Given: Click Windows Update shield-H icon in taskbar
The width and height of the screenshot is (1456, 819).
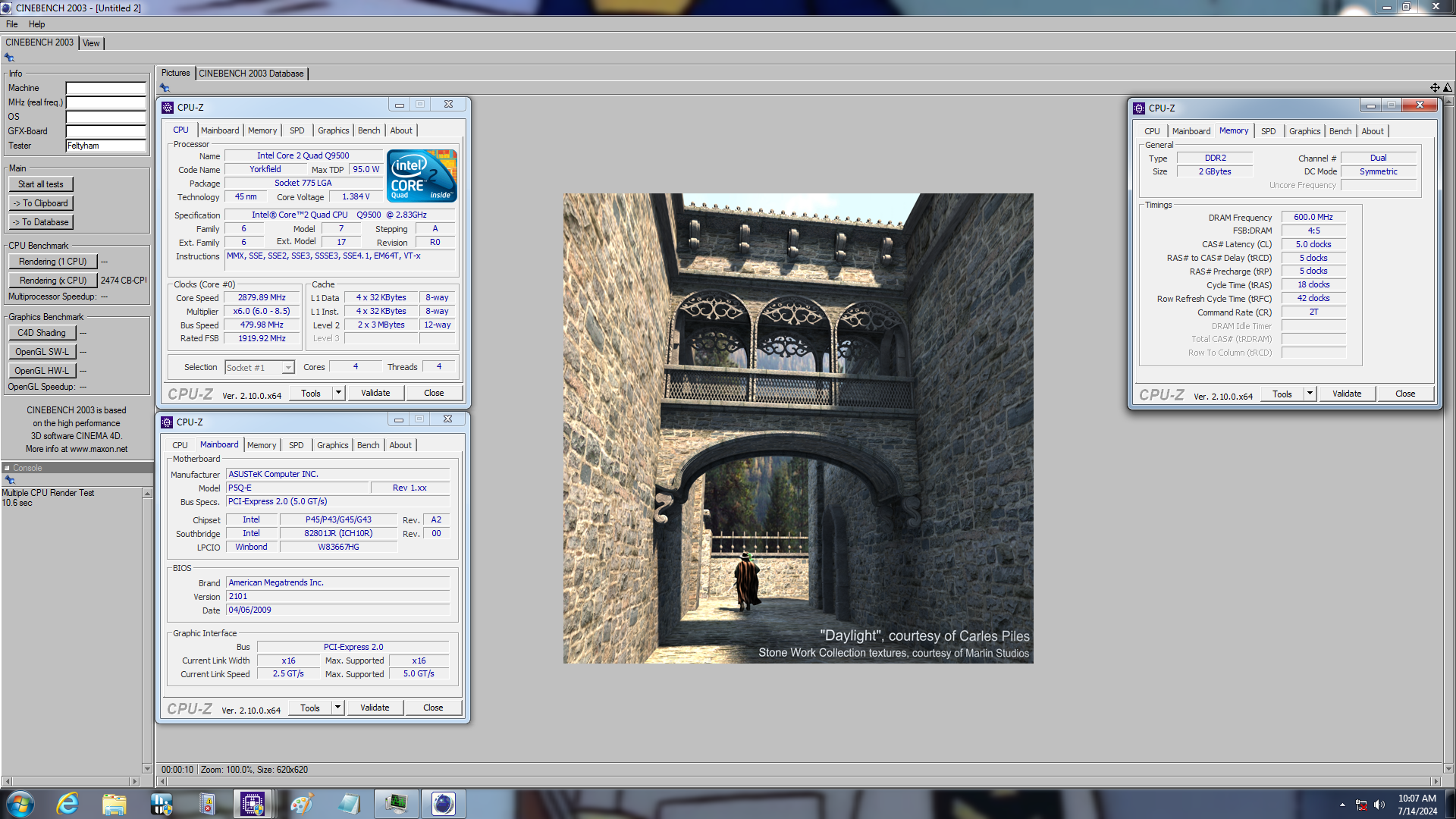Looking at the screenshot, I should [161, 804].
